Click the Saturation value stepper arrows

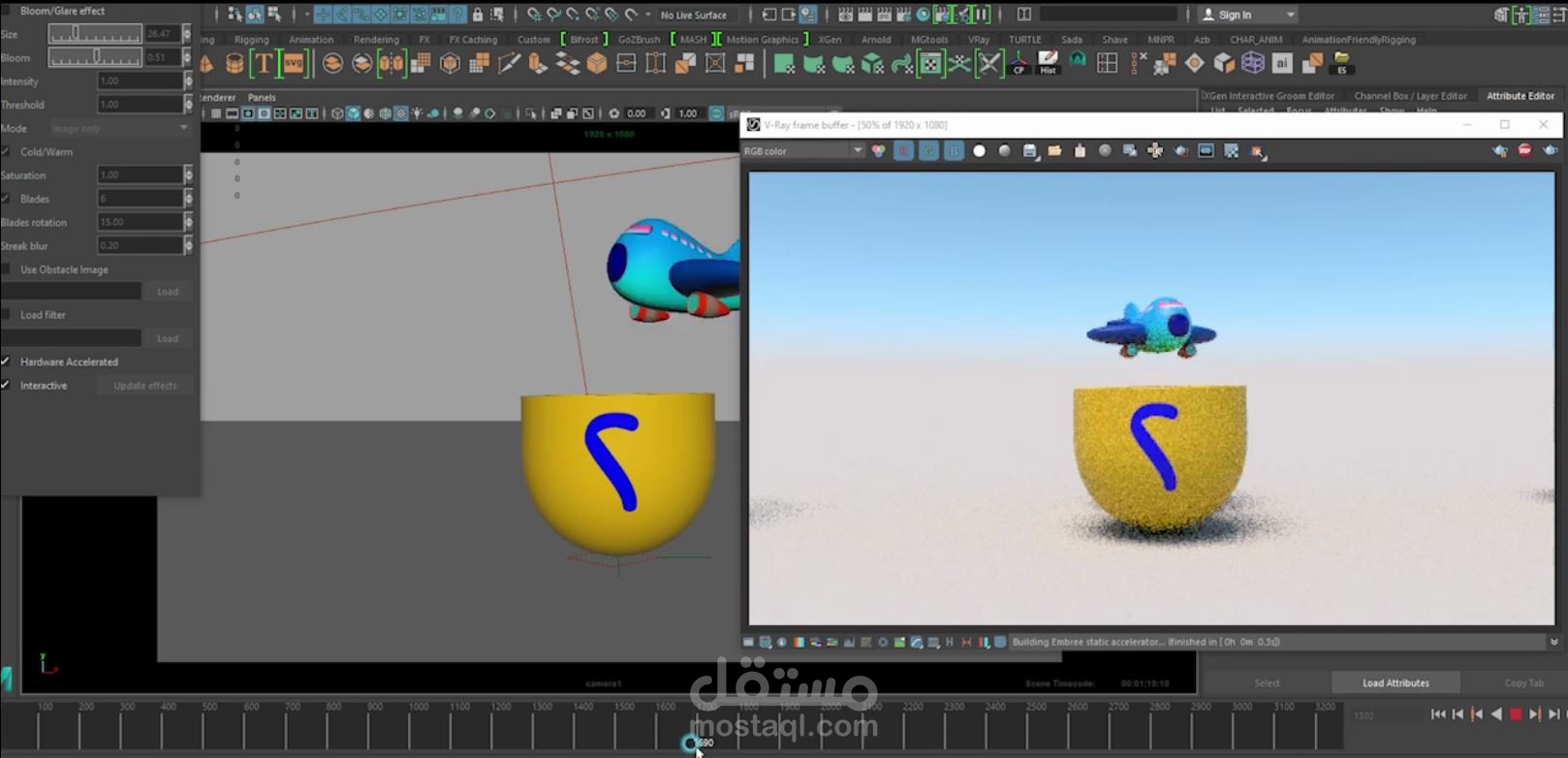click(188, 174)
